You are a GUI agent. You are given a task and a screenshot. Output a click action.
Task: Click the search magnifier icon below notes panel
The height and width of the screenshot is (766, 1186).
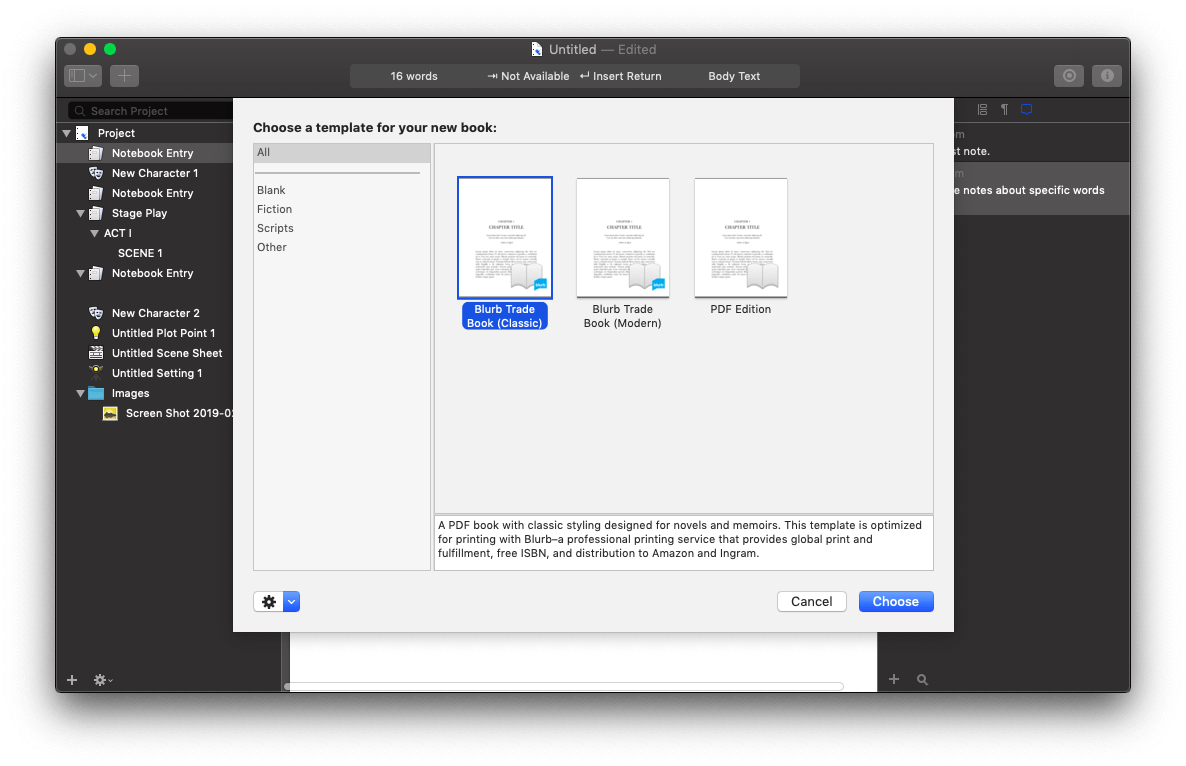[922, 680]
